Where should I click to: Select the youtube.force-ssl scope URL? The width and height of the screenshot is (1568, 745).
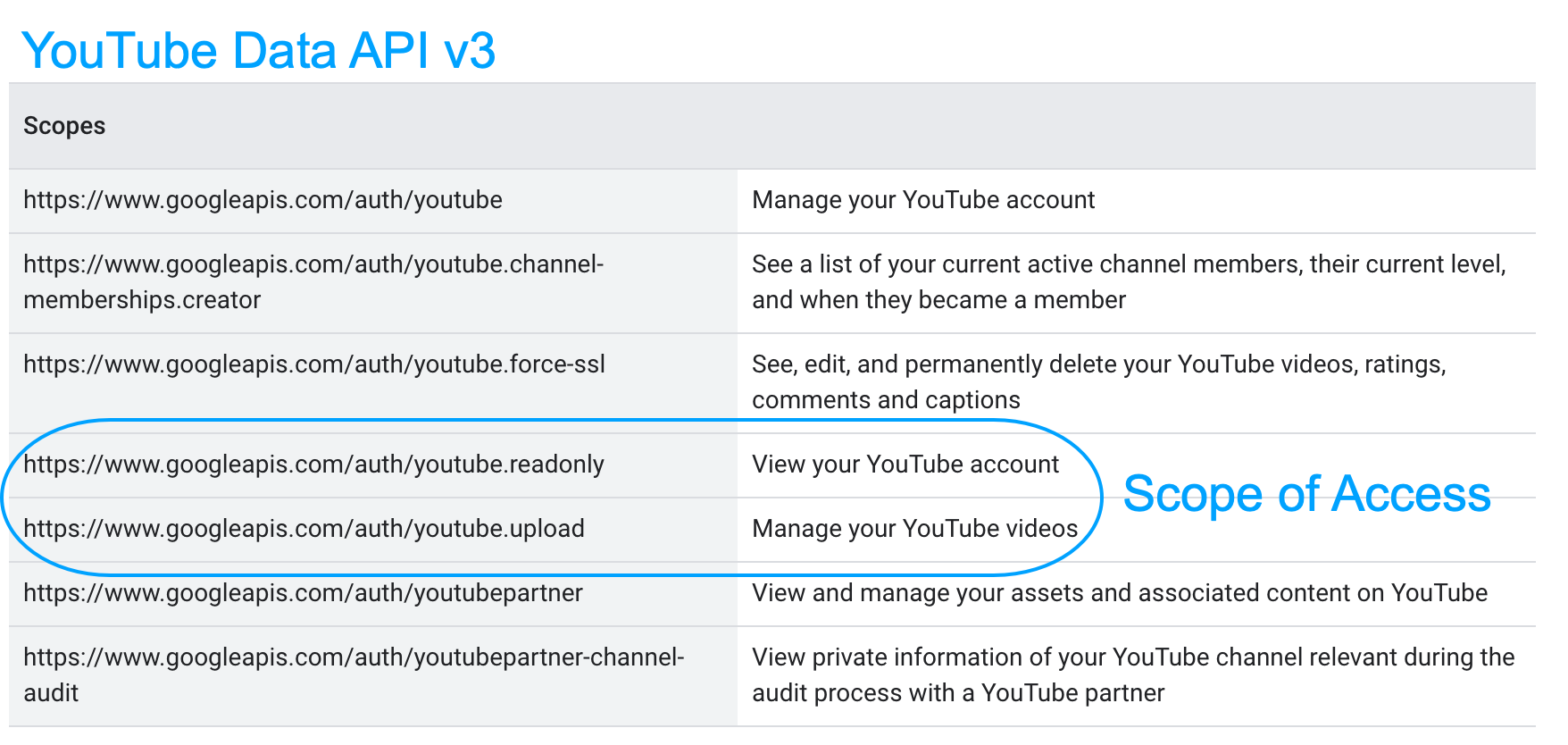[x=314, y=364]
